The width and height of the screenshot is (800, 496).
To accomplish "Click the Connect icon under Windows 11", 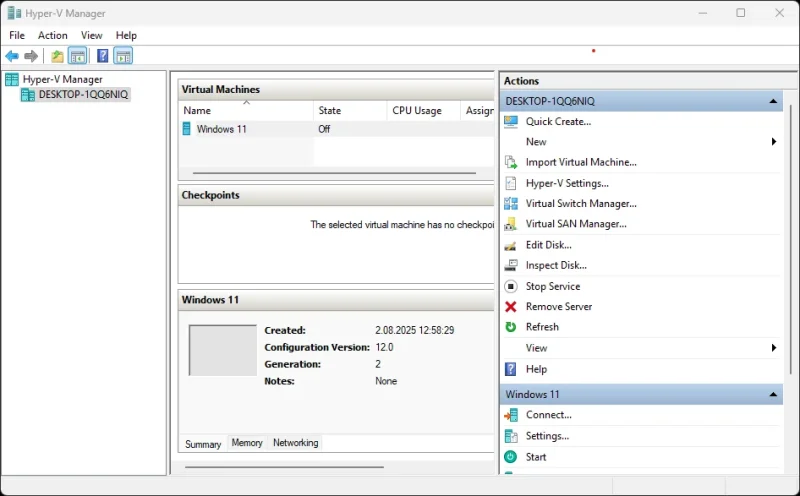I will click(511, 415).
